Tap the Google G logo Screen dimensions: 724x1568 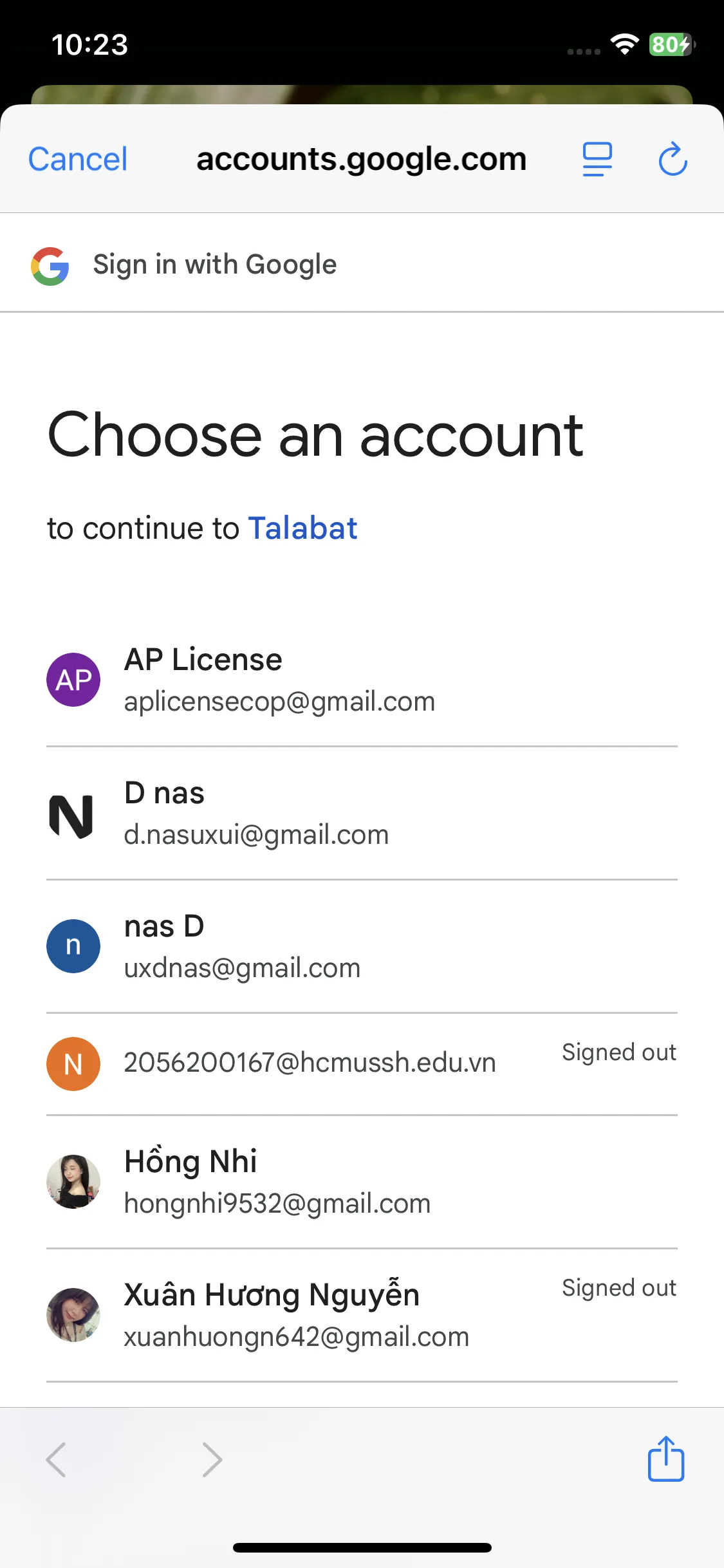[x=50, y=266]
